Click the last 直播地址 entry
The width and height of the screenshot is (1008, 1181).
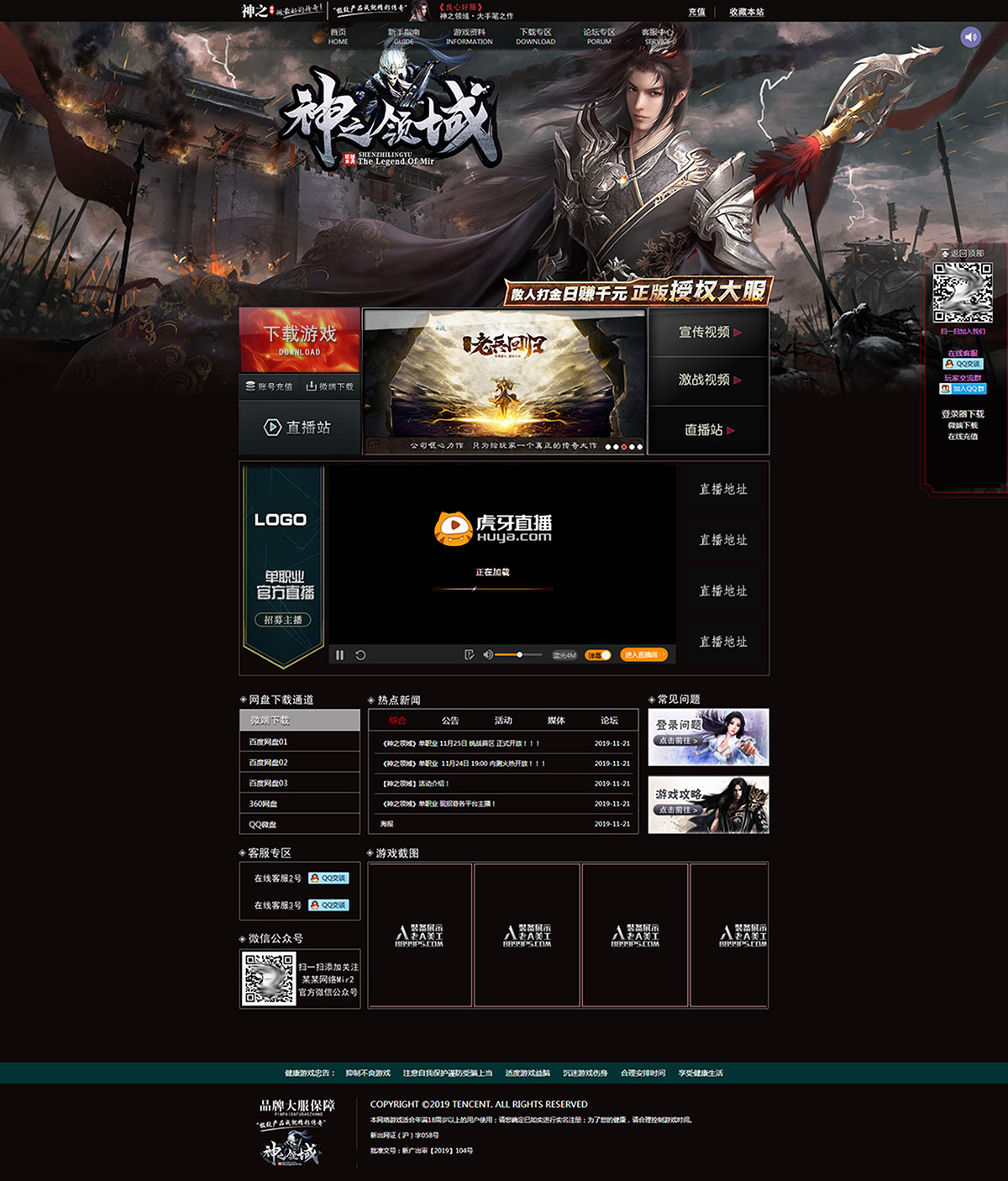pos(722,642)
